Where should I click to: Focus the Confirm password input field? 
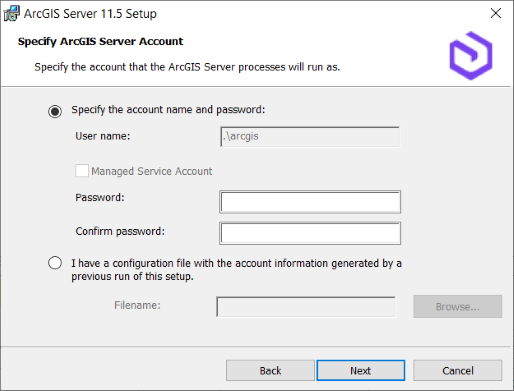pos(310,233)
